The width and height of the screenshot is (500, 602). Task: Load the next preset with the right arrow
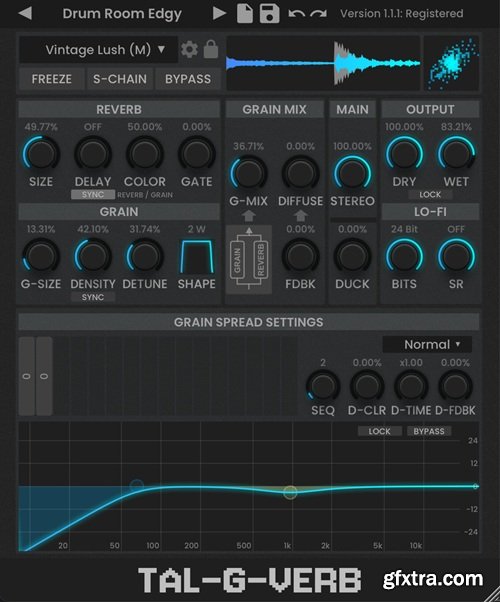[219, 13]
